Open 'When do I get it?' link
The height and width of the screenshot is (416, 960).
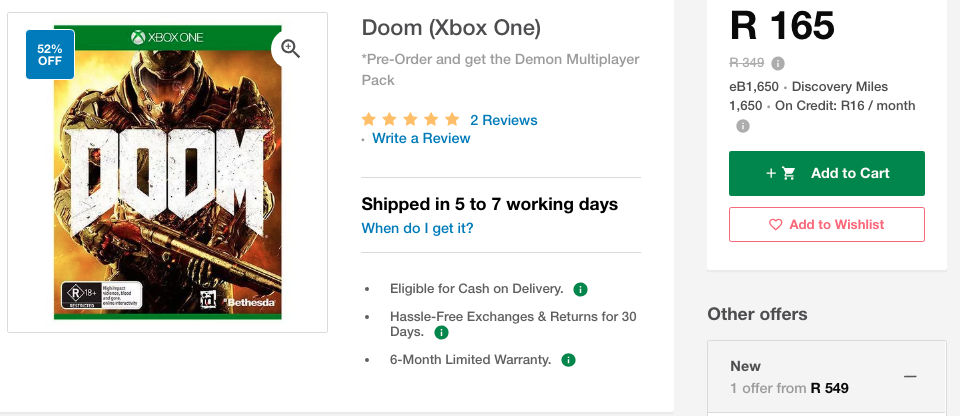417,228
